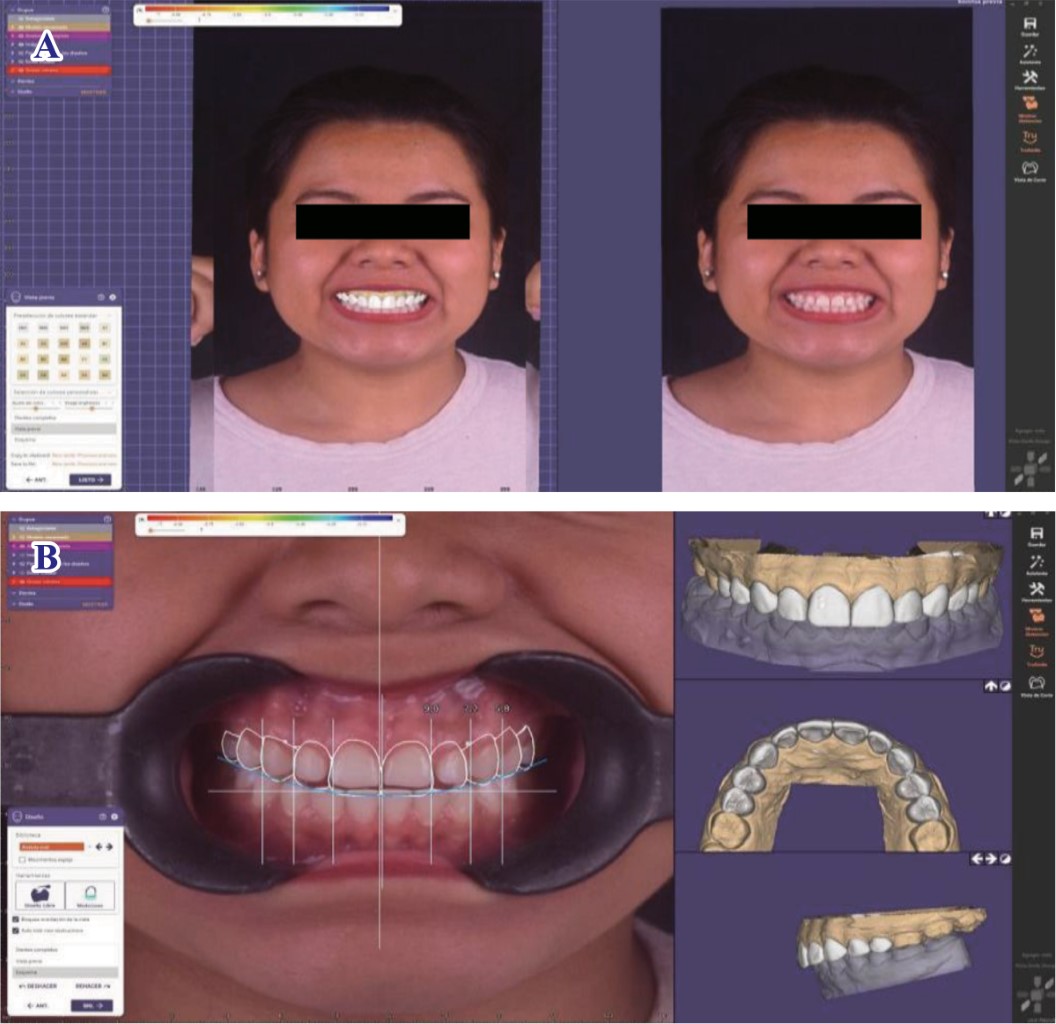Open the Herramientas tools icon in panel B
Image resolution: width=1056 pixels, height=1024 pixels.
click(x=1036, y=594)
